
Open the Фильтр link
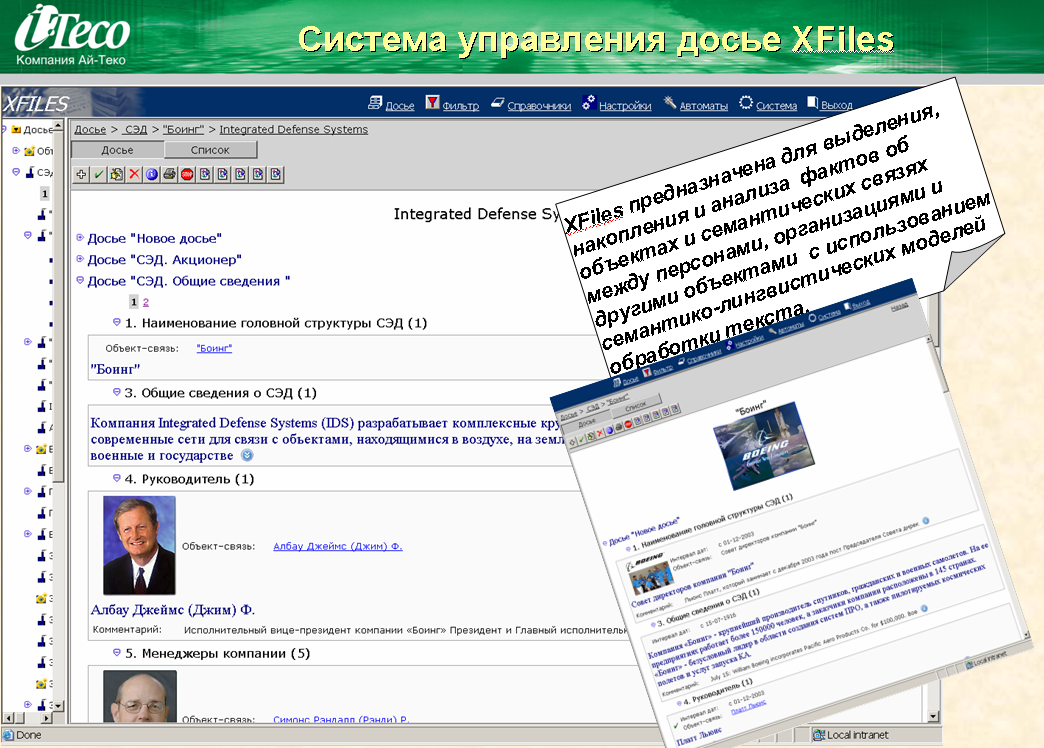click(x=461, y=105)
